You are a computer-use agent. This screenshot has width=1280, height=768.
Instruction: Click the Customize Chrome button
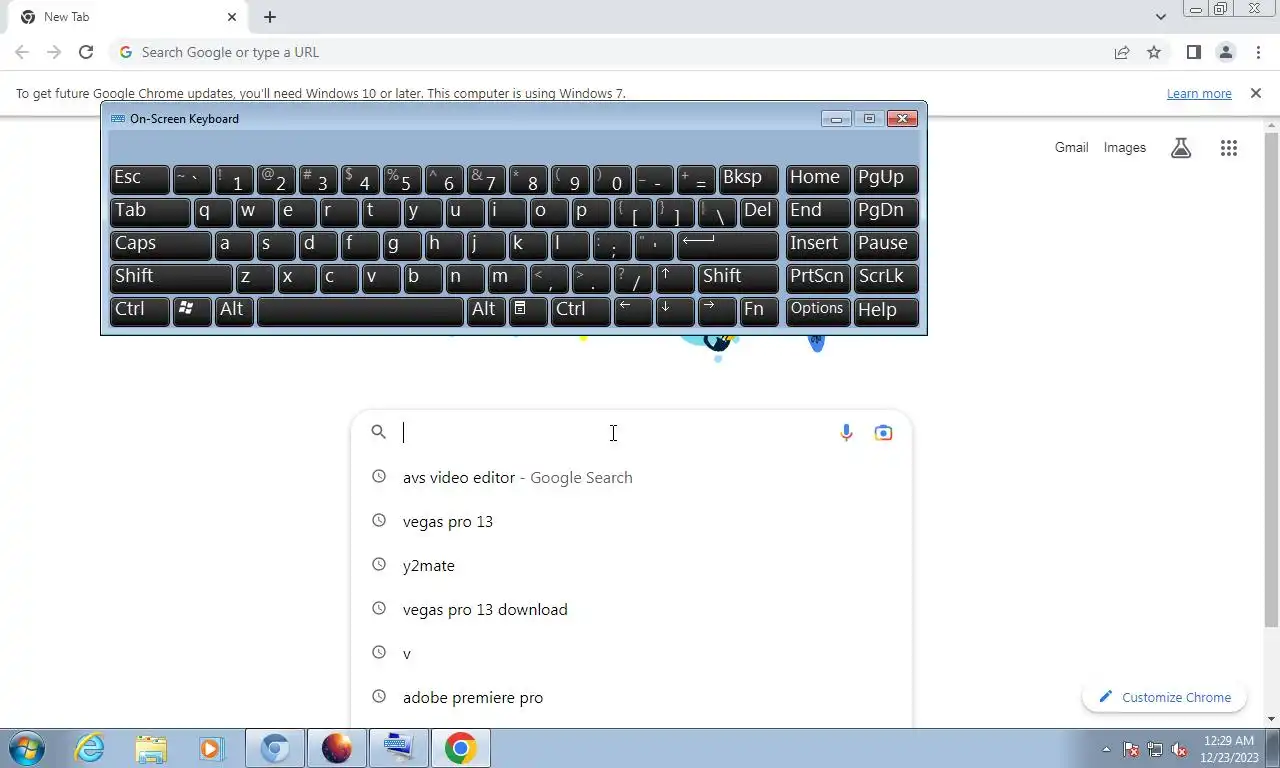coord(1164,697)
